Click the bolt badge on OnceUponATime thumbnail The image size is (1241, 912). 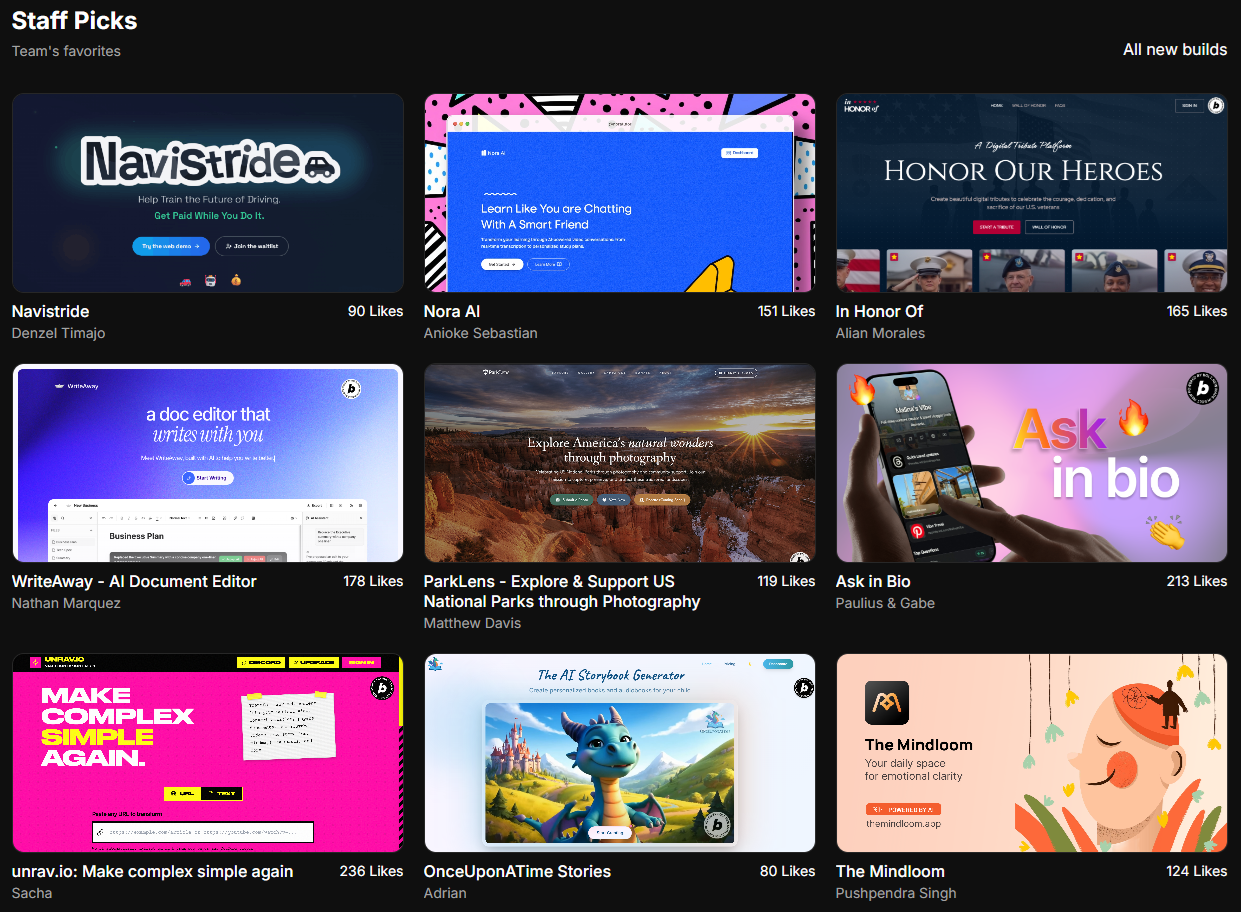pyautogui.click(x=803, y=688)
